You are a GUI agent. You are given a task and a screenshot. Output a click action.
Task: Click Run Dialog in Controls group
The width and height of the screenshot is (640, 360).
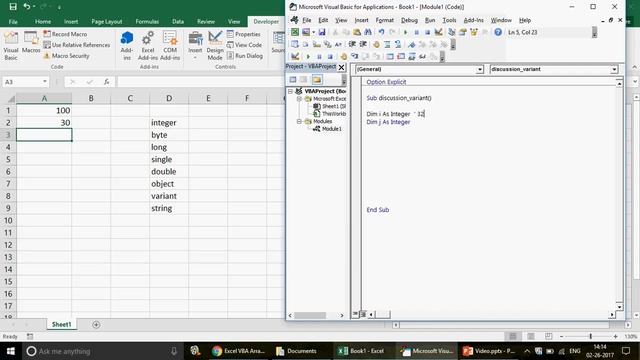[245, 56]
